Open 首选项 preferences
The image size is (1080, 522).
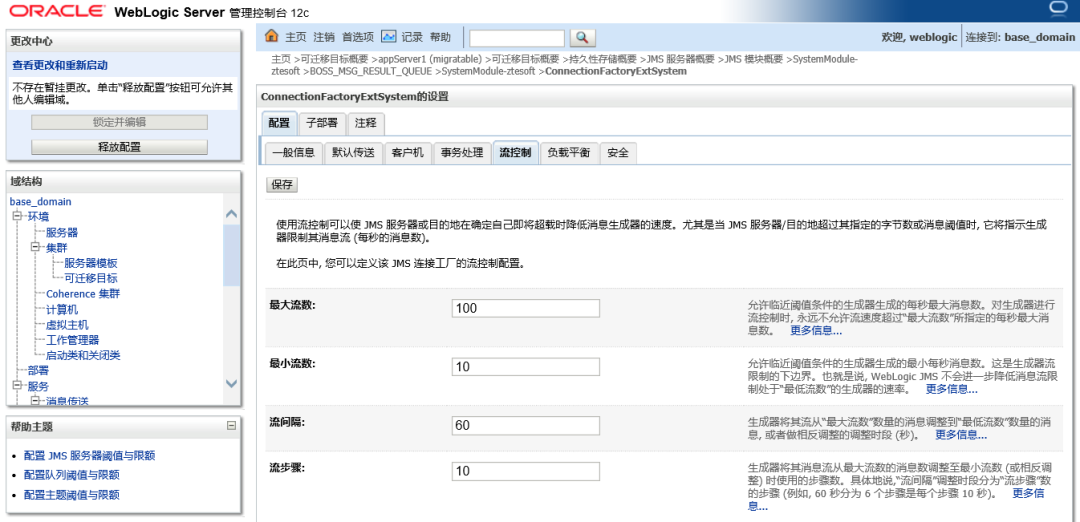click(x=357, y=37)
